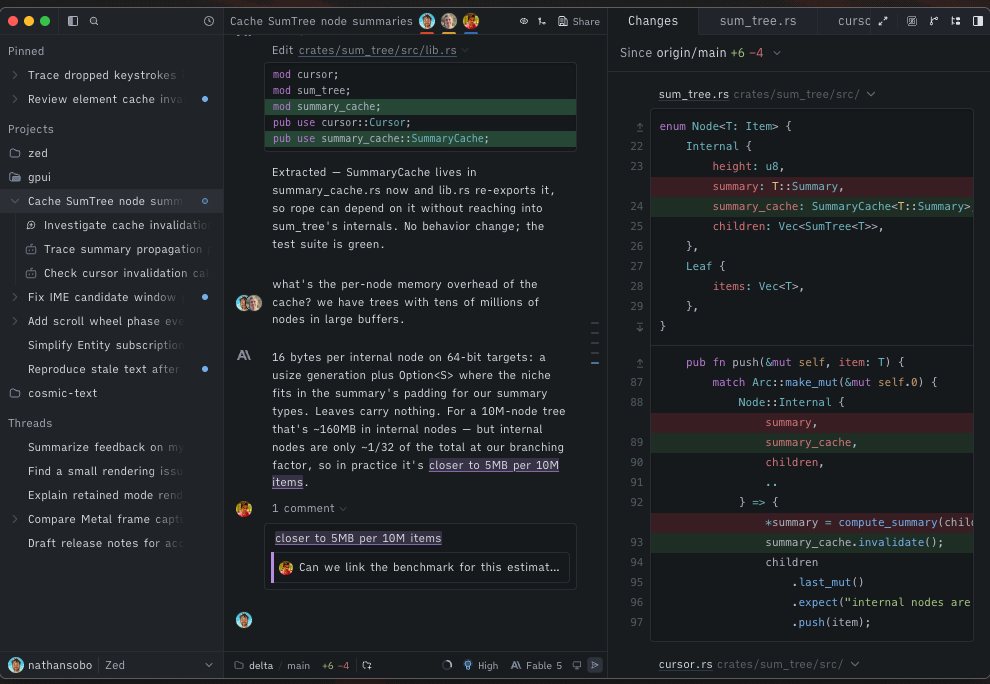The width and height of the screenshot is (990, 684).
Task: Open the benchmark comment from the reviewer
Action: coord(420,567)
